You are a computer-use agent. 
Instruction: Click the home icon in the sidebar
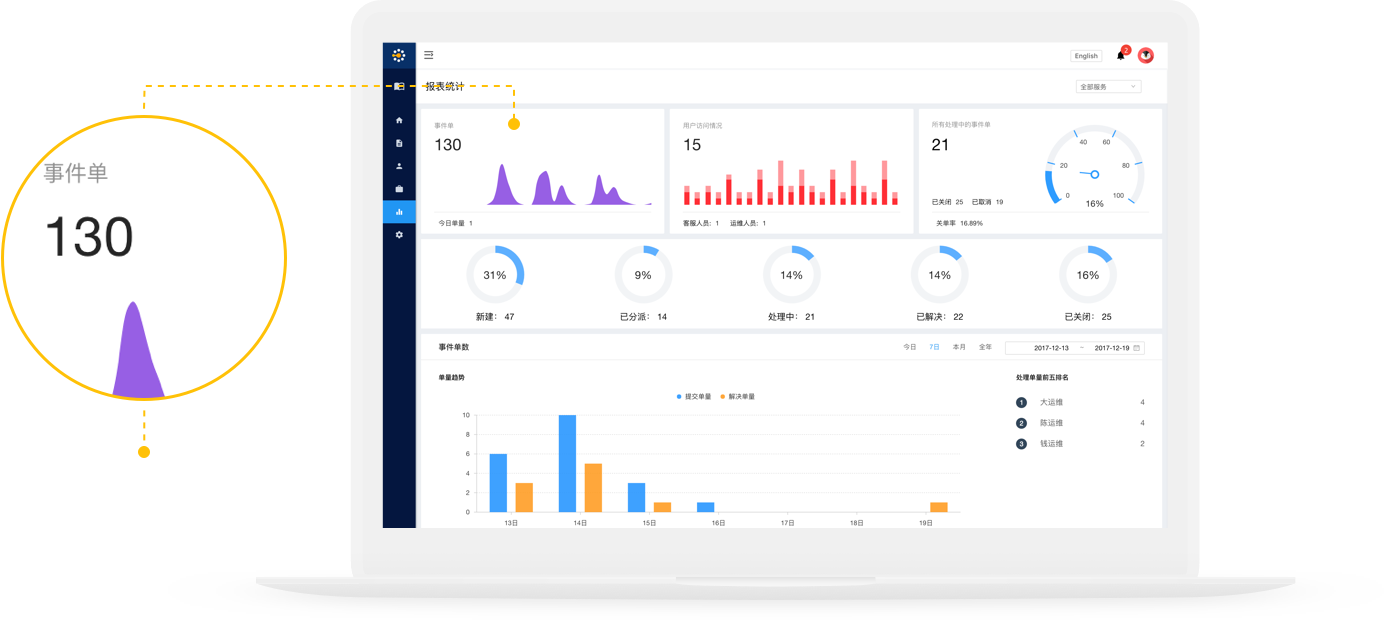[x=399, y=120]
